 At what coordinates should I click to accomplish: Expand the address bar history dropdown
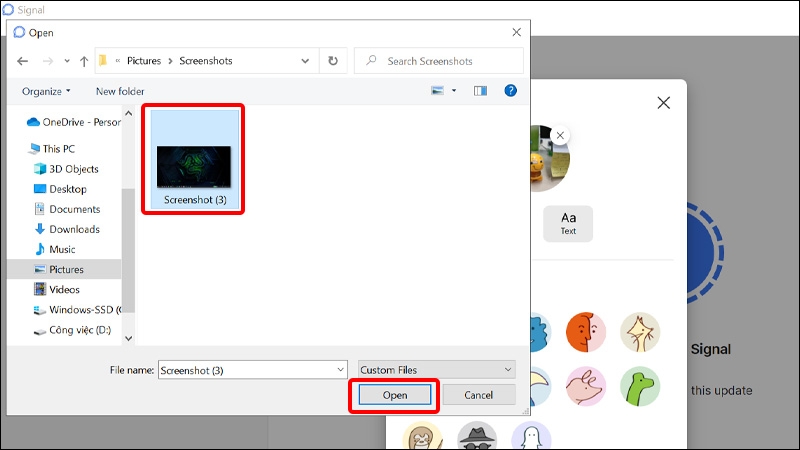click(305, 61)
